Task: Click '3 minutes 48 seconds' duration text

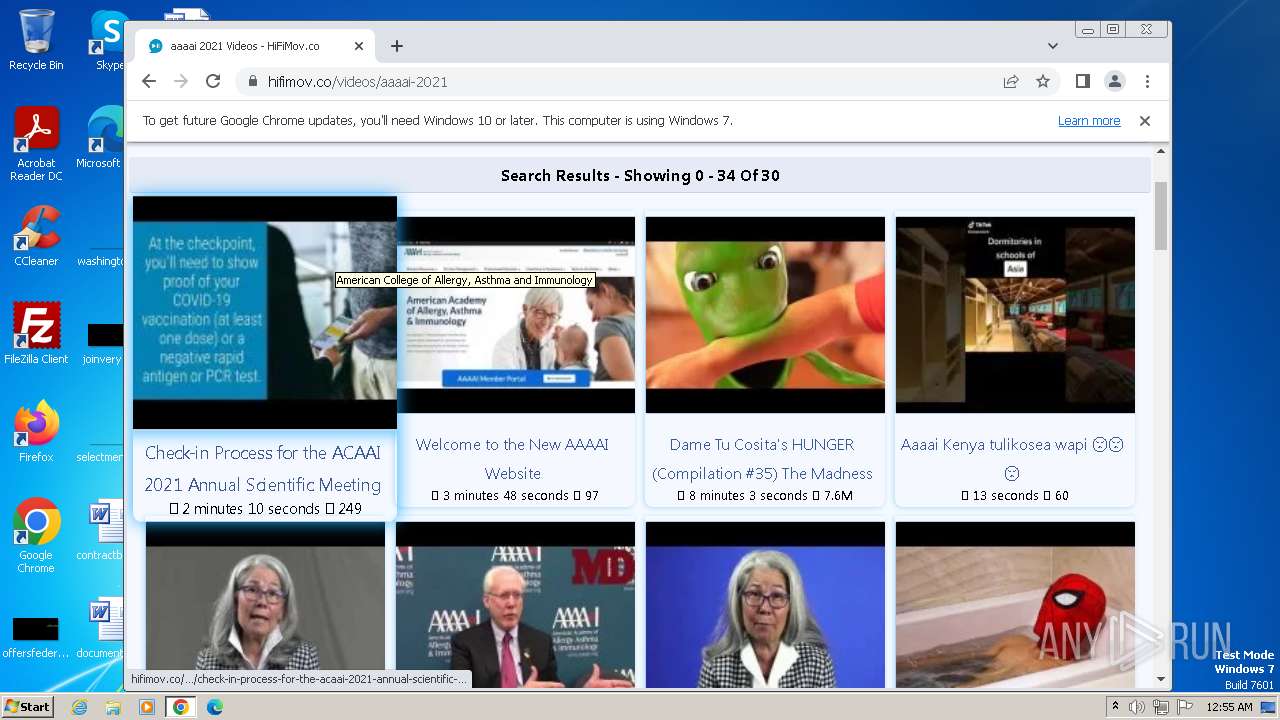Action: tap(506, 496)
